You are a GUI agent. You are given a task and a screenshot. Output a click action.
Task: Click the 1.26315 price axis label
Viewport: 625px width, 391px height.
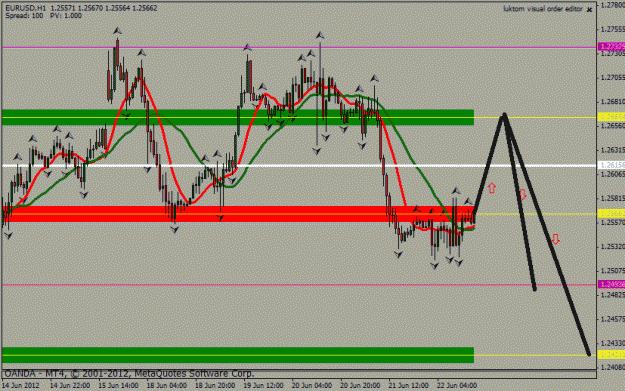coord(613,150)
